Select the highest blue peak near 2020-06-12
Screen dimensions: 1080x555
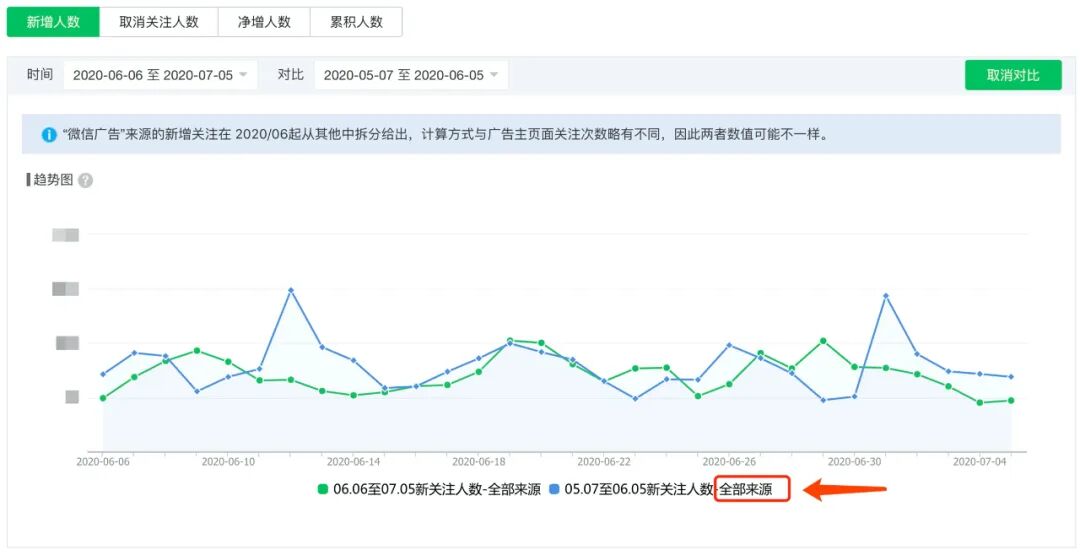(291, 290)
